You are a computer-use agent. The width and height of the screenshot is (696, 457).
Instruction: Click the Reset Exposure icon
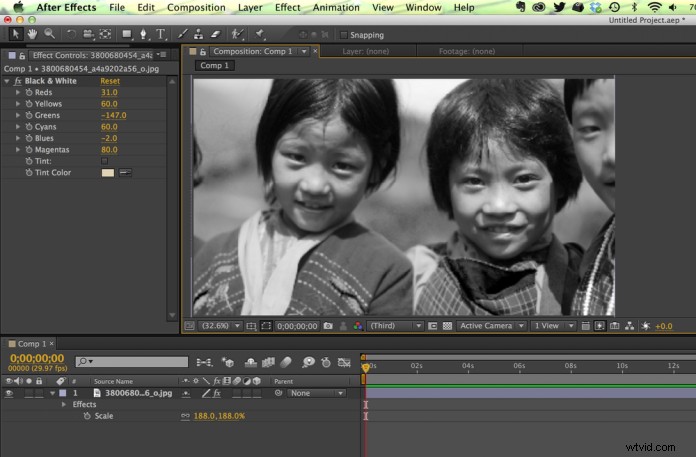646,326
